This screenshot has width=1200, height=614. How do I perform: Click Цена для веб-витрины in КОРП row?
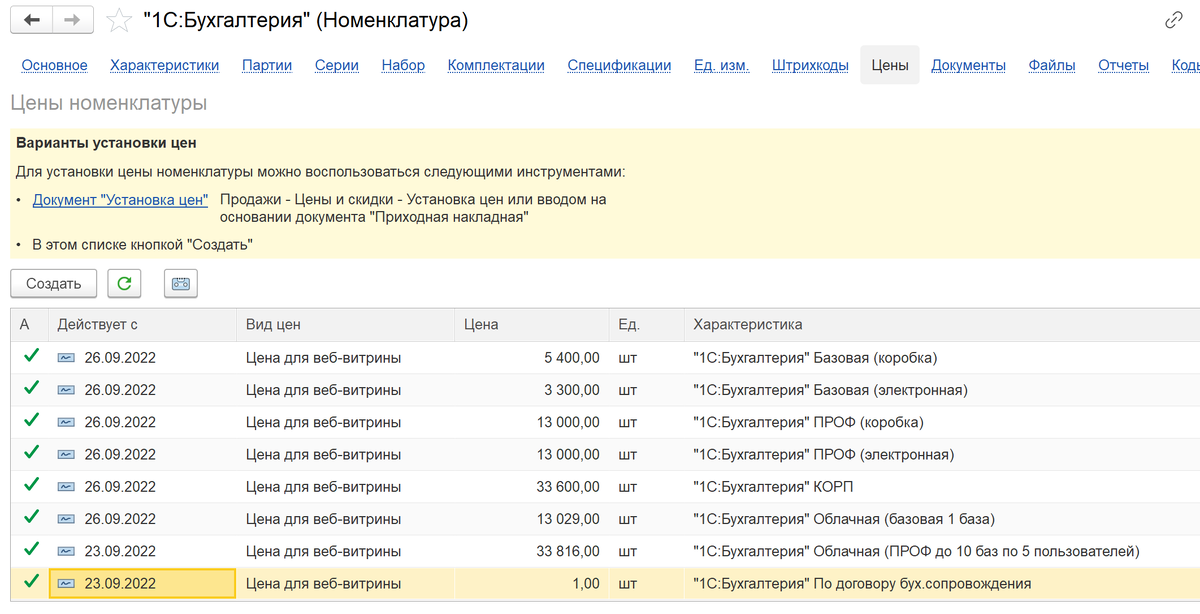pos(323,487)
